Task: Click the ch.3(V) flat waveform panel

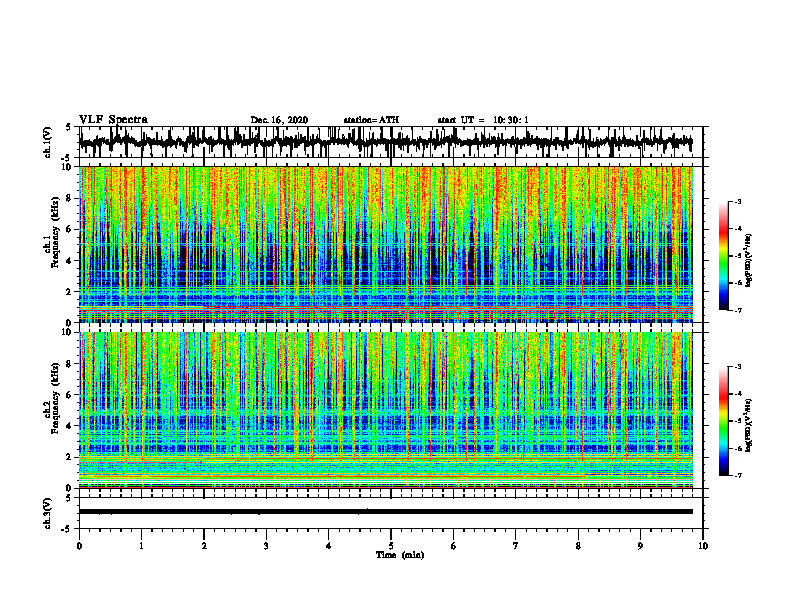Action: [x=391, y=513]
